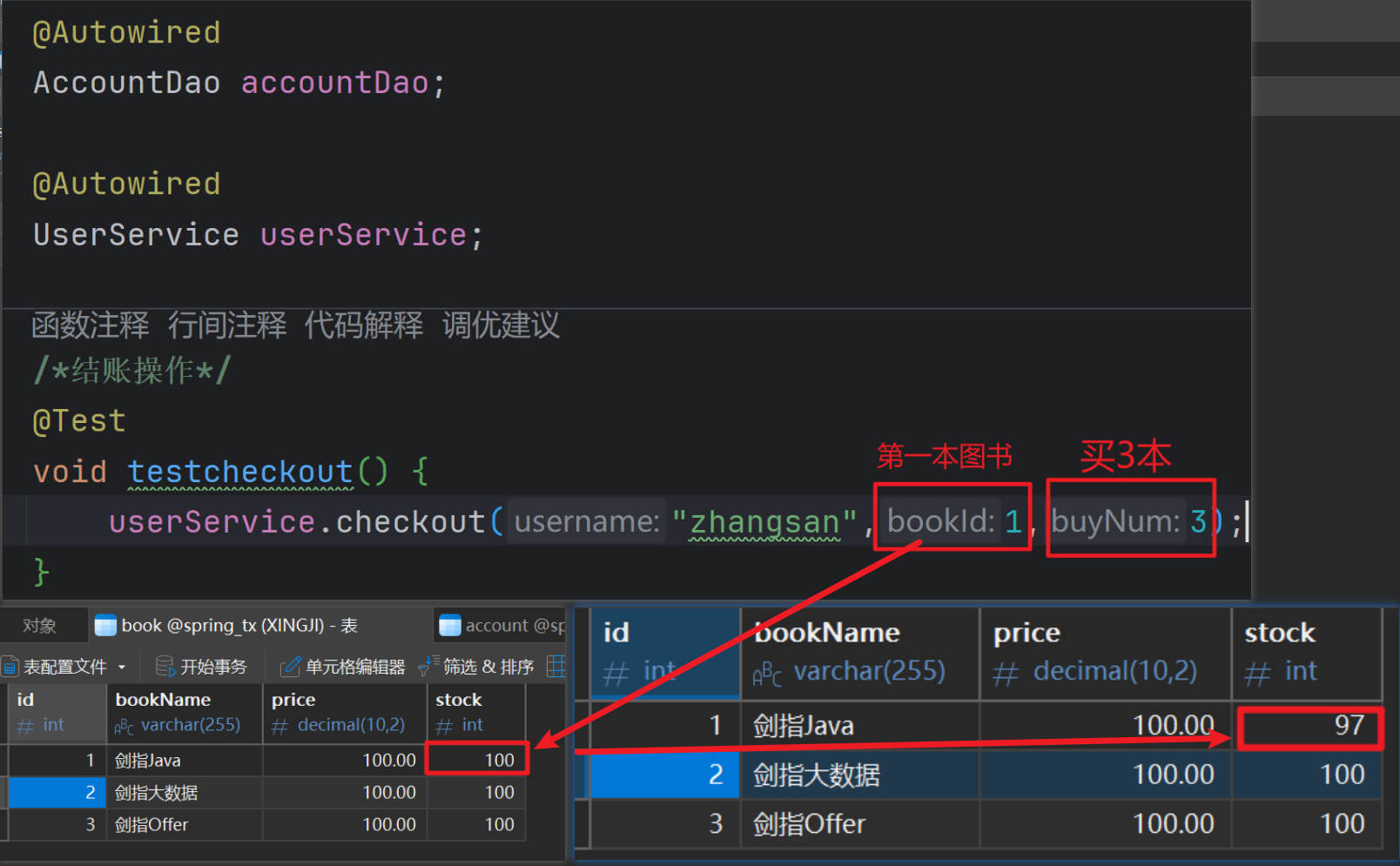This screenshot has width=1400, height=866.
Task: Click the 调优建议 code lens link
Action: pos(501,326)
